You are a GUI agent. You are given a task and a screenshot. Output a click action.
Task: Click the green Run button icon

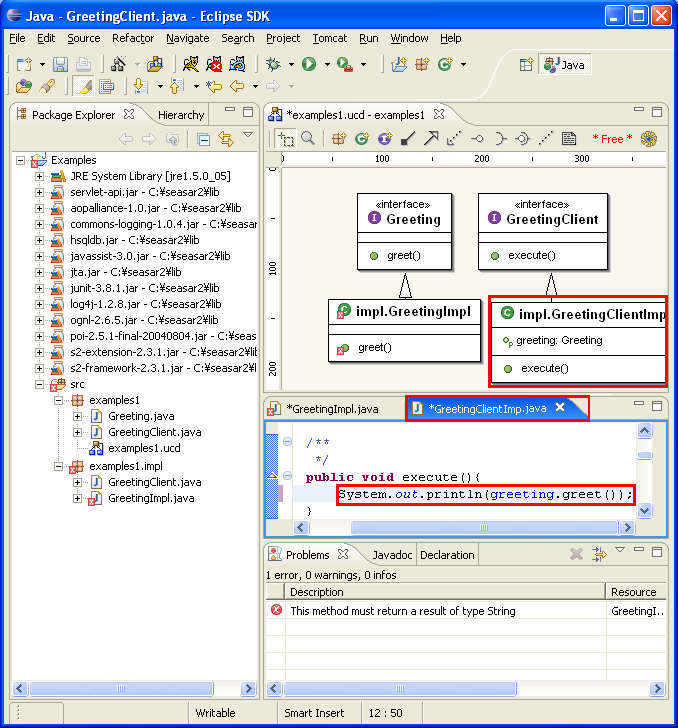tap(309, 64)
